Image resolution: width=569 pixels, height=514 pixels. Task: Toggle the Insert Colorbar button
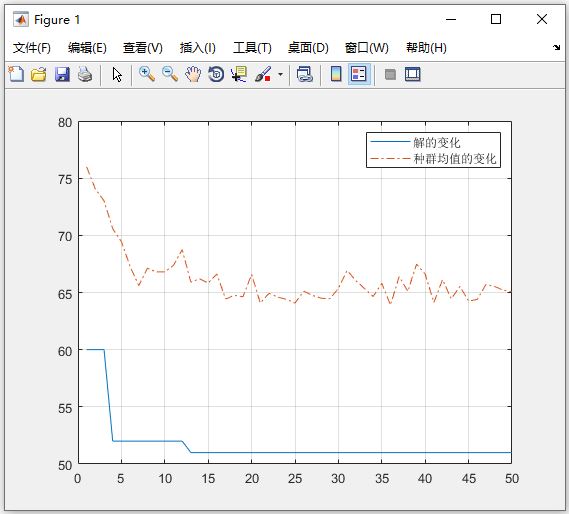click(x=336, y=74)
